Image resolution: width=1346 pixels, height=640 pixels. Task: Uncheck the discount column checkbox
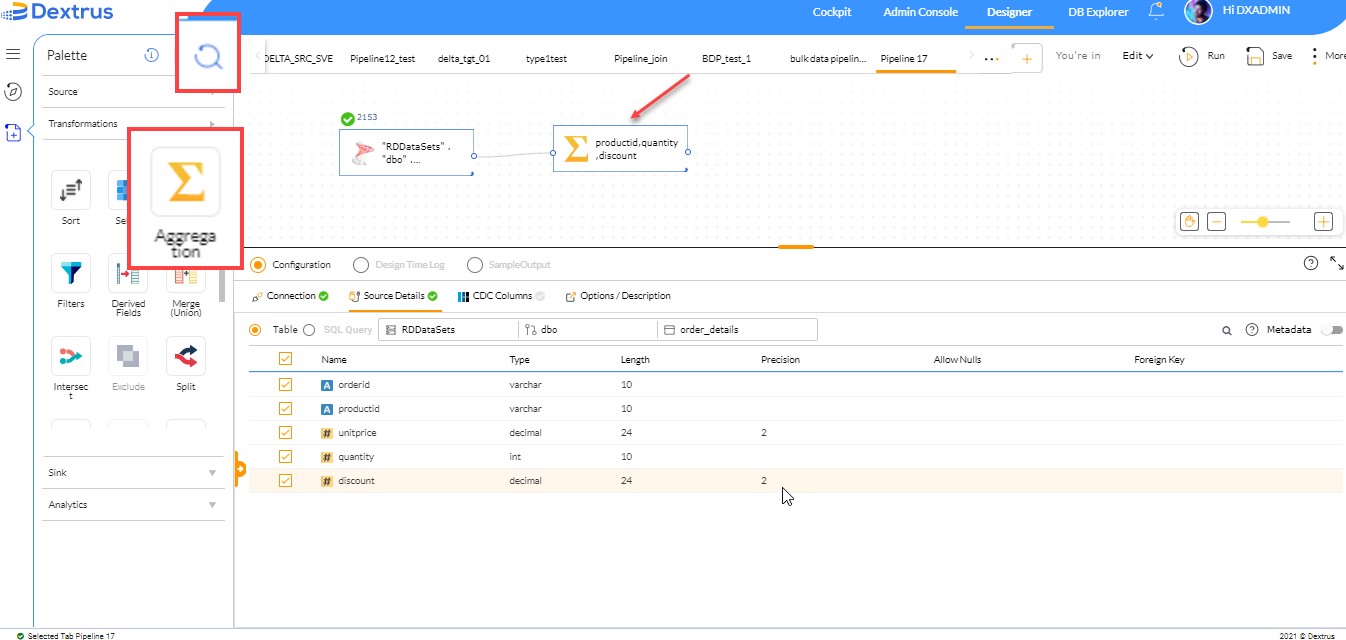coord(285,480)
